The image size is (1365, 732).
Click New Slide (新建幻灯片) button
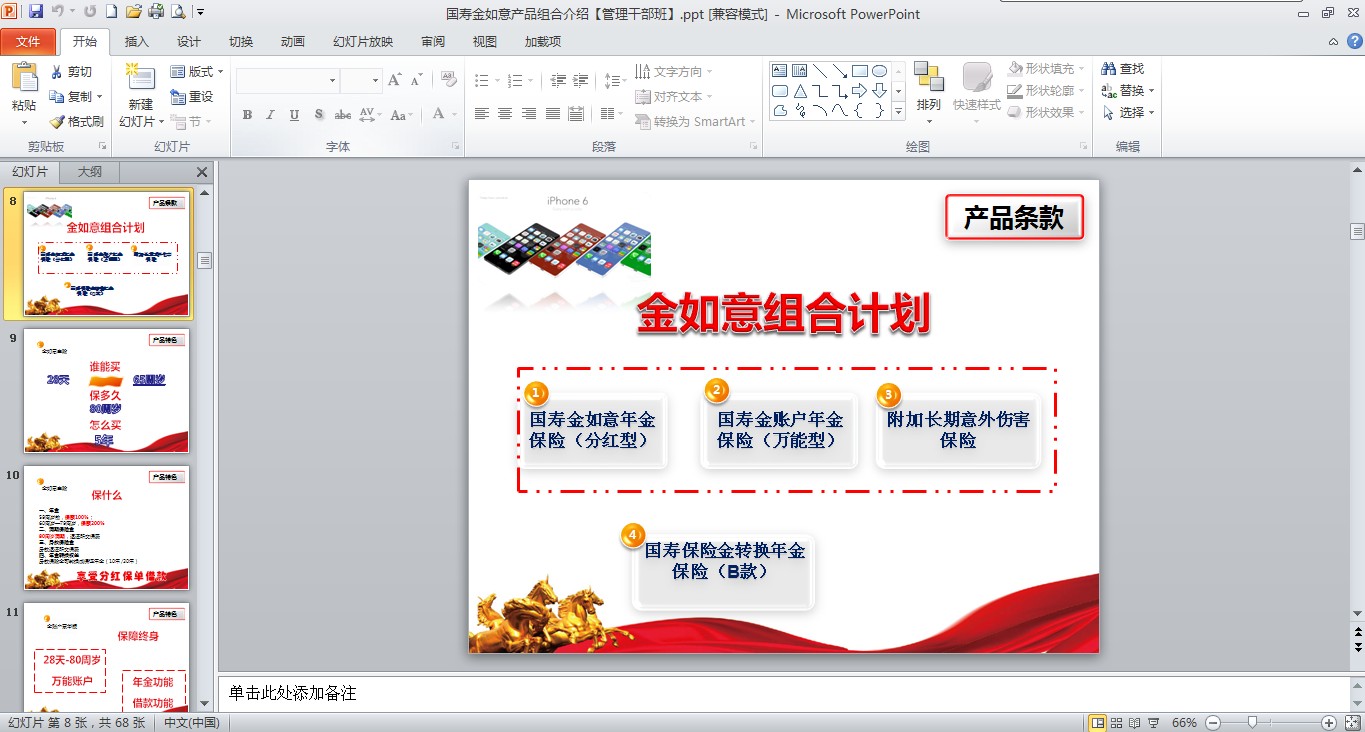(x=141, y=95)
